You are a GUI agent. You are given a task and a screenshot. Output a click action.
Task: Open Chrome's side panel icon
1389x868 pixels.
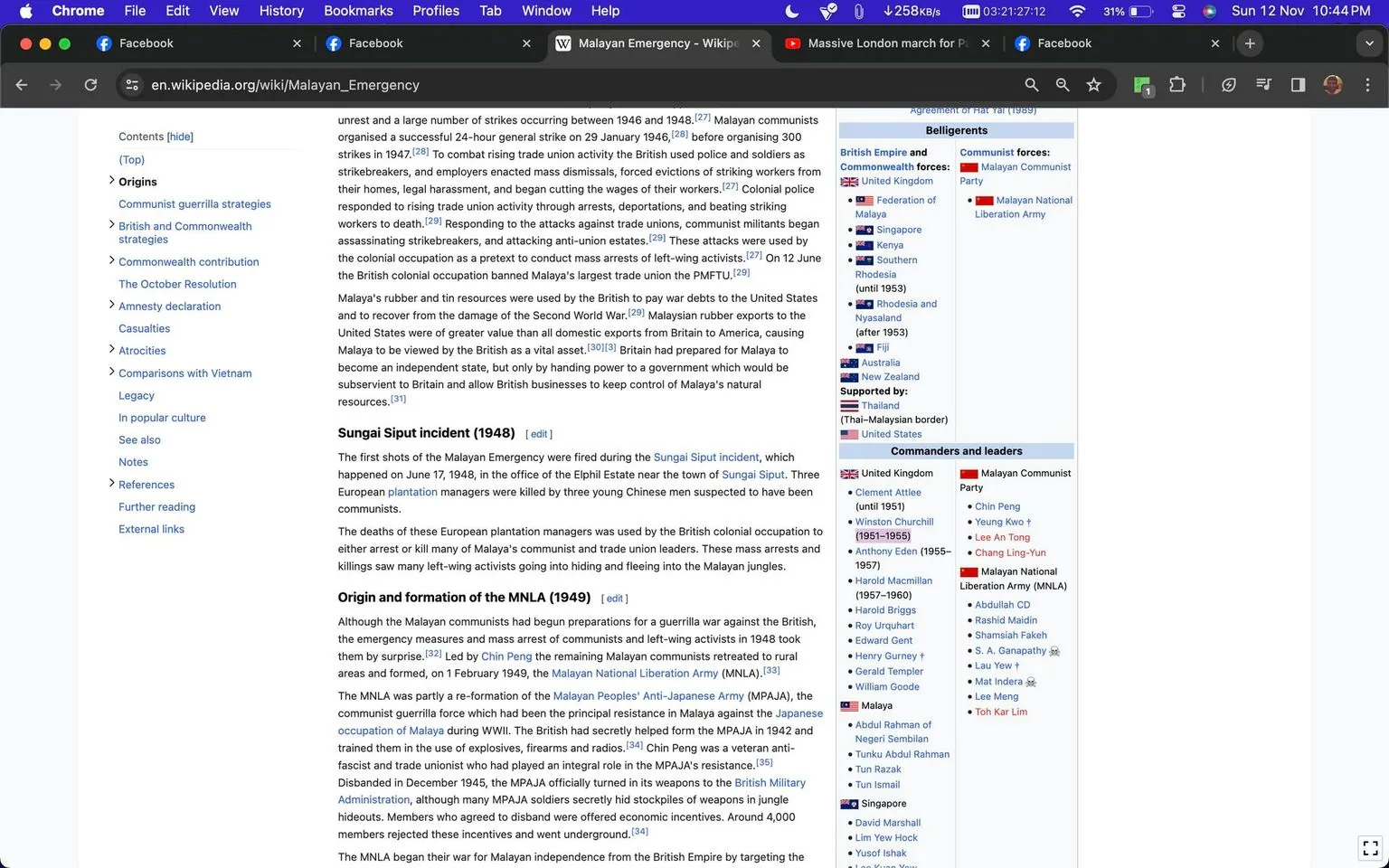point(1297,84)
